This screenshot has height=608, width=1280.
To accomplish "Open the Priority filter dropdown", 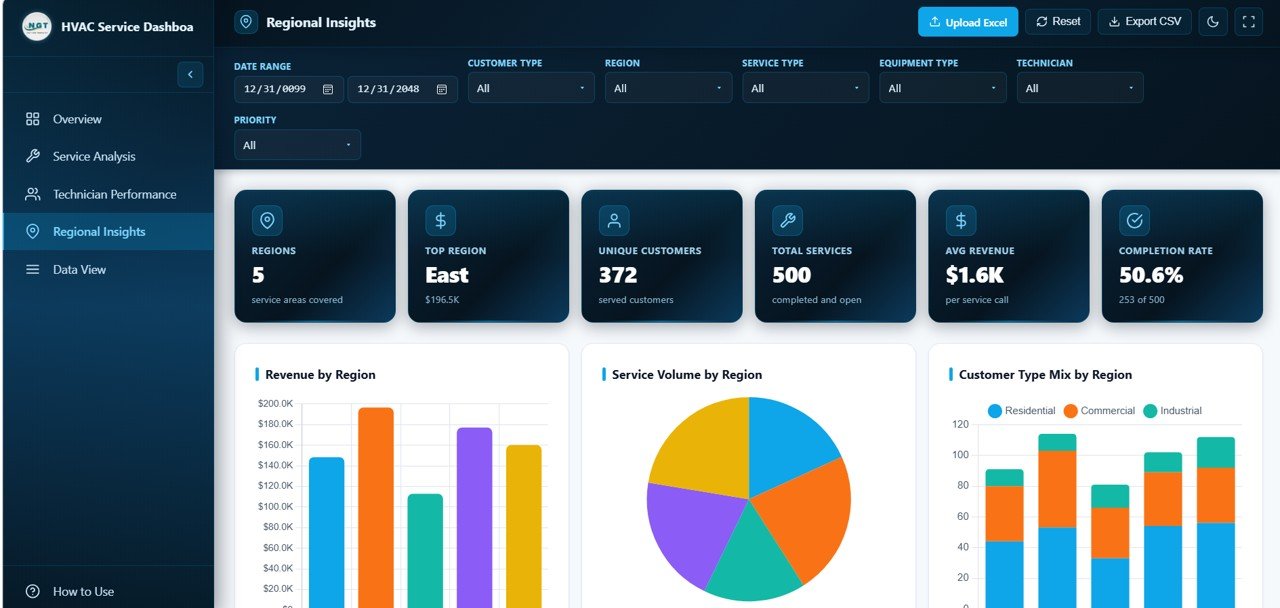I will tap(297, 144).
